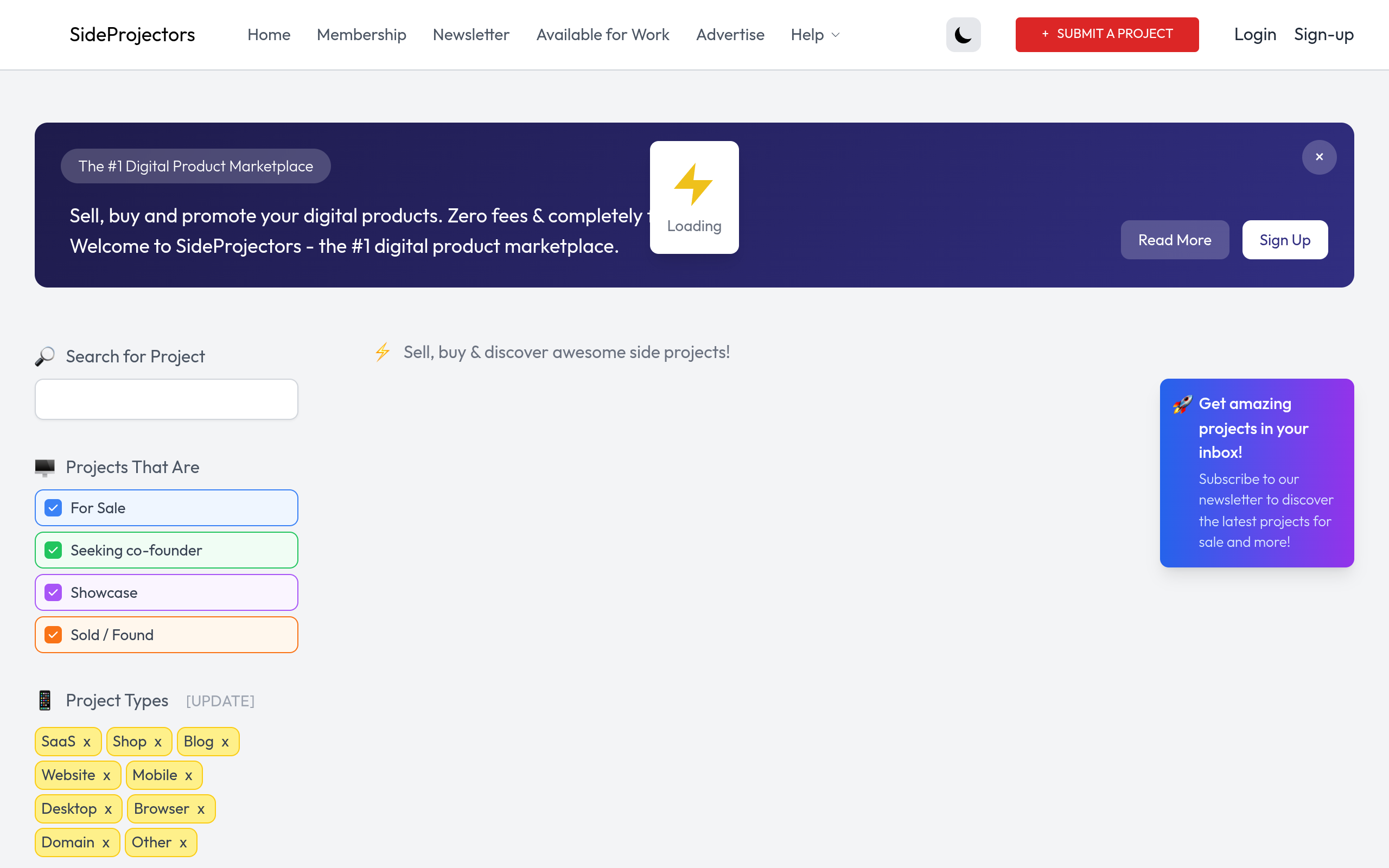Toggle dark mode with the moon icon
Screen dimensions: 1389x868
click(963, 34)
